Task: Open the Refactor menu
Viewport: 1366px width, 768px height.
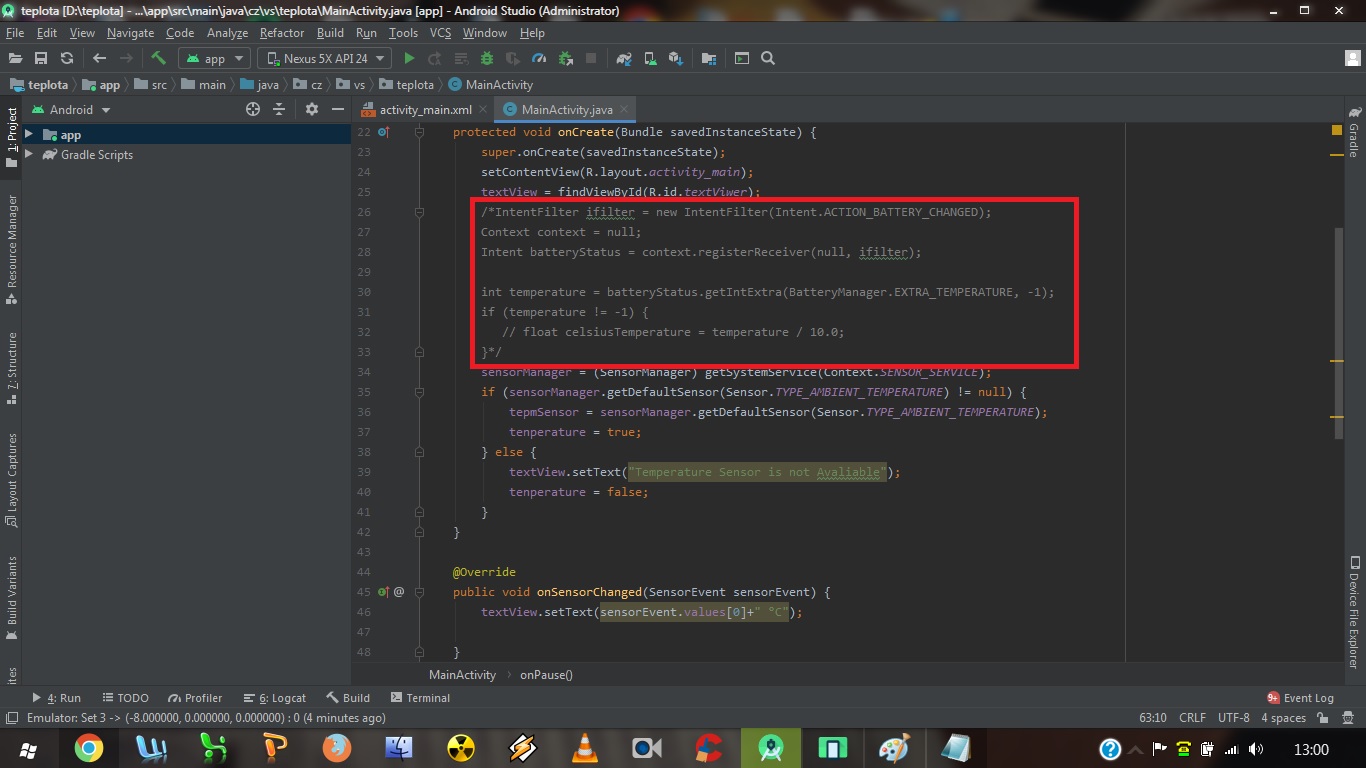Action: (282, 33)
